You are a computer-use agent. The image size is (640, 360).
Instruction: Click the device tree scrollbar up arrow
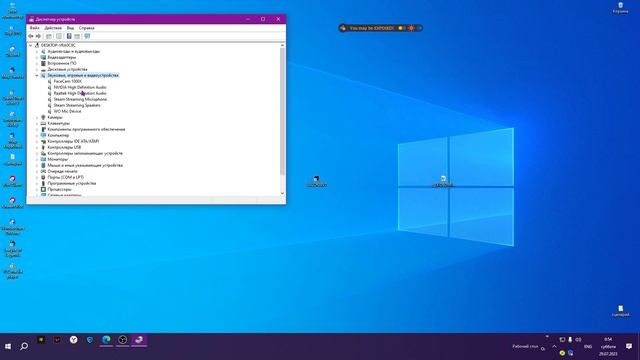pyautogui.click(x=282, y=45)
